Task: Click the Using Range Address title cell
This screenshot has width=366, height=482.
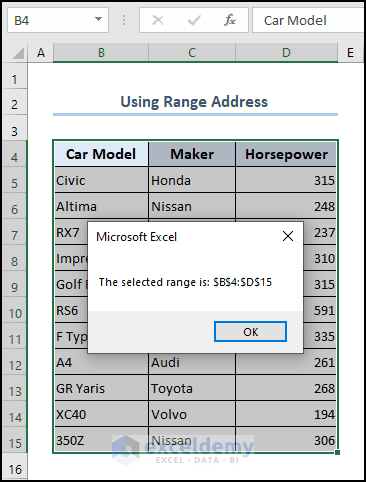Action: (195, 102)
